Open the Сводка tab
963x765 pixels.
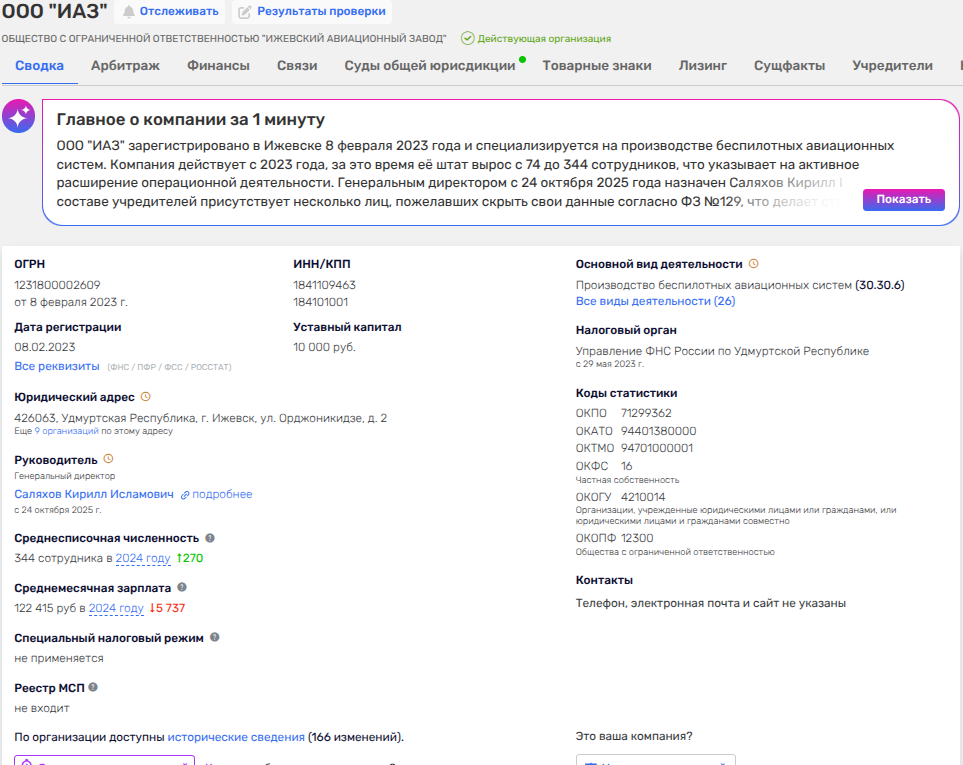pos(39,66)
